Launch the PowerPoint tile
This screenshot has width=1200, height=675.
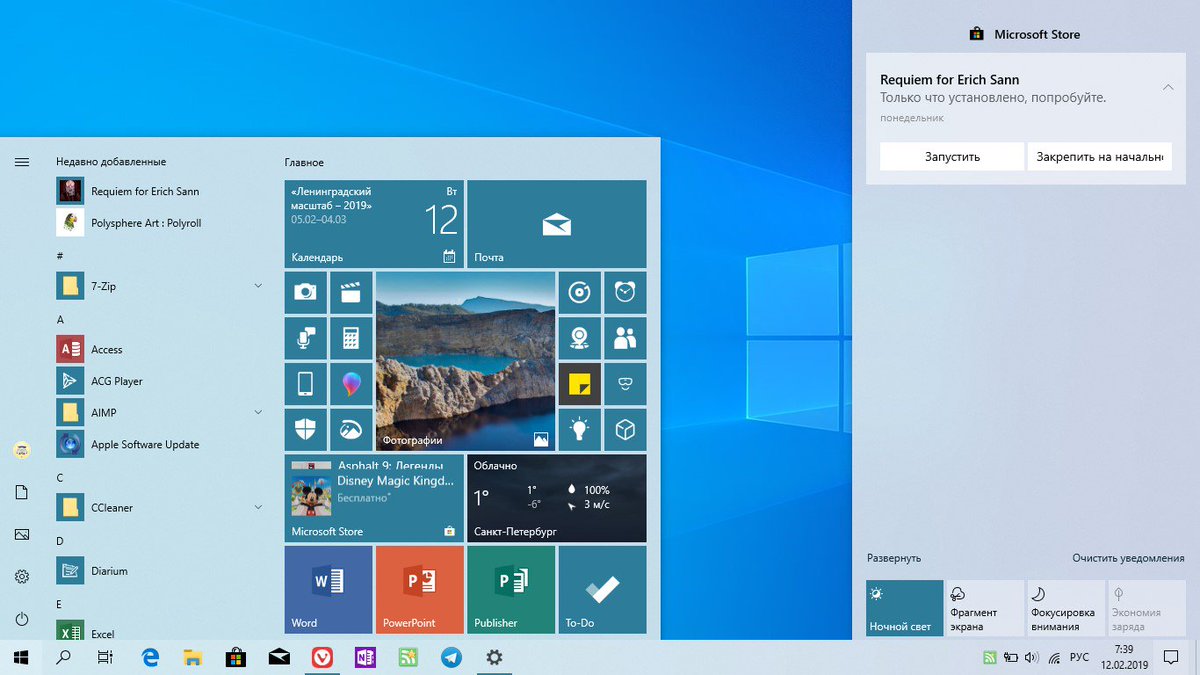[419, 590]
